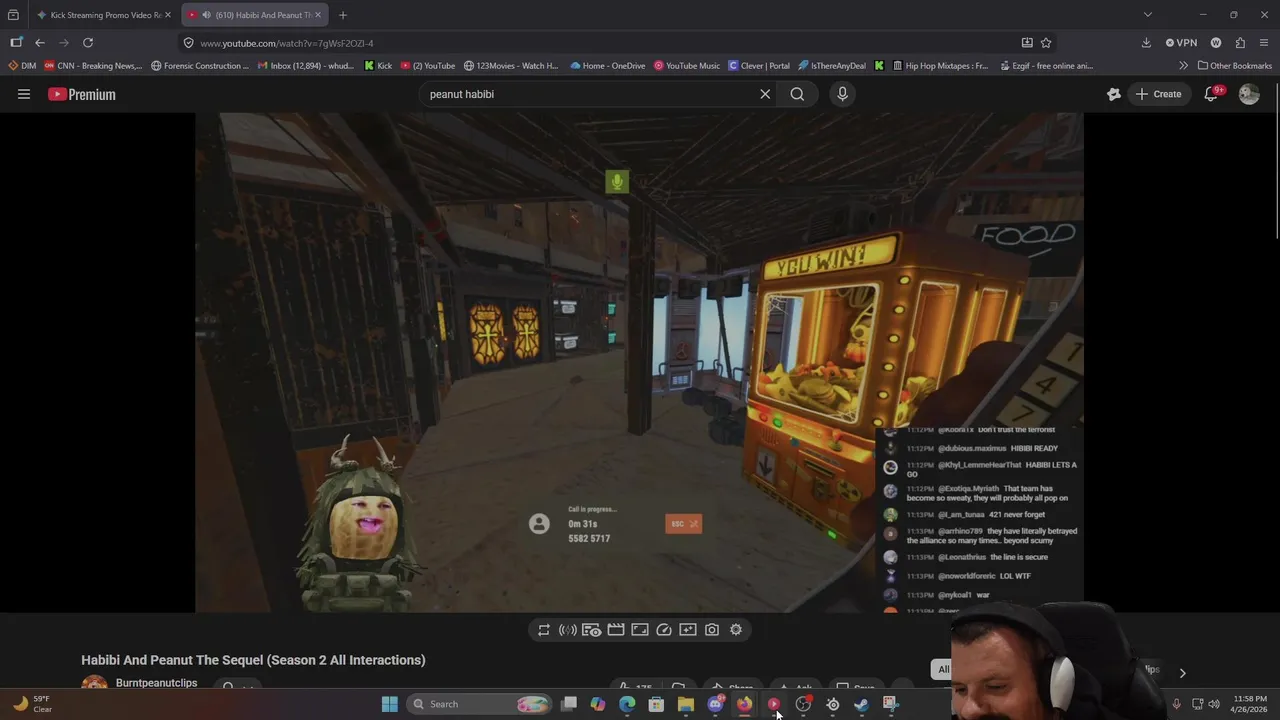Open the Forensic Construction bookmark

point(199,66)
